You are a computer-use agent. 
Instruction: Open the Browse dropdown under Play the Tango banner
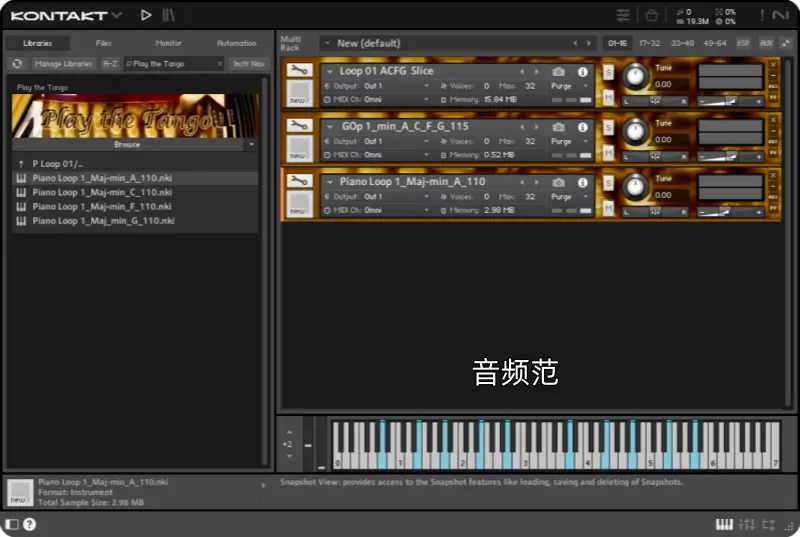tap(251, 144)
